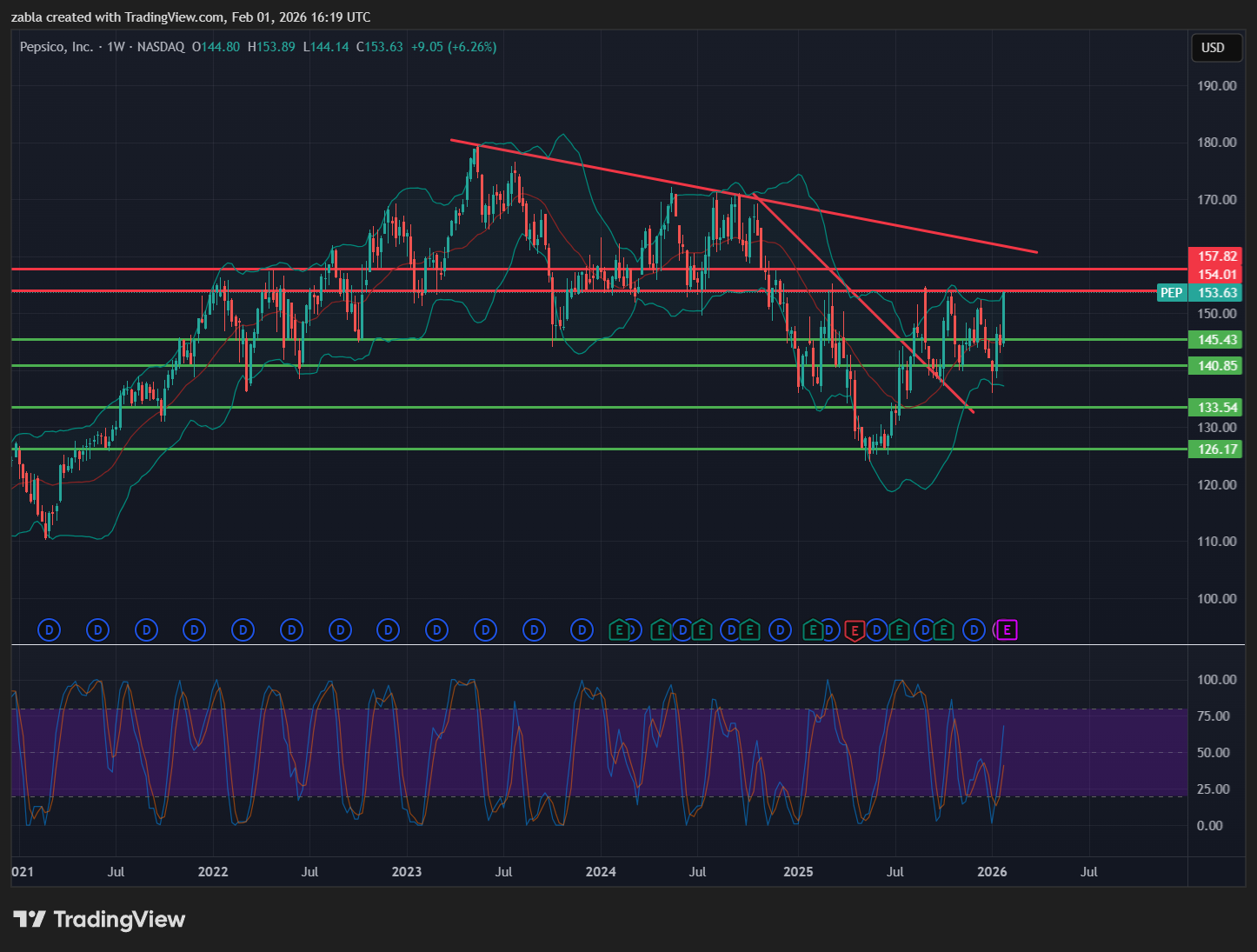Click the green 126.17 support label
This screenshot has width=1257, height=952.
pos(1216,449)
